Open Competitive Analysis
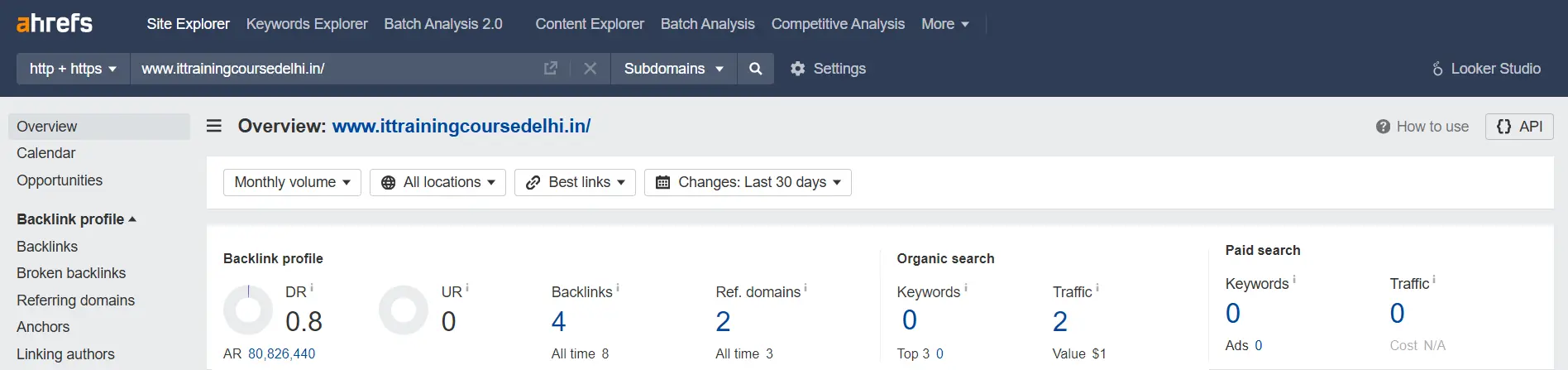 [838, 24]
